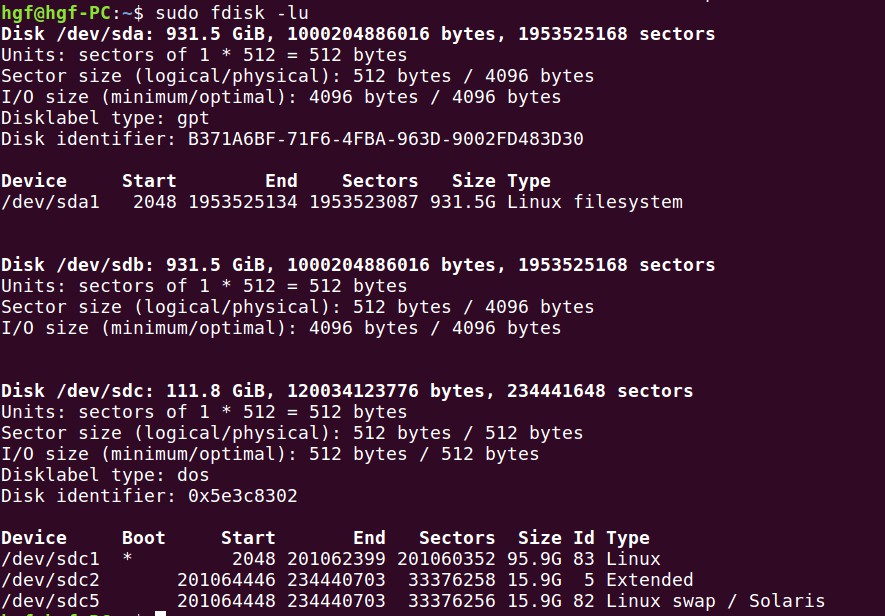
Task: Click the 0x5e3c8302 disk identifier
Action: point(242,496)
